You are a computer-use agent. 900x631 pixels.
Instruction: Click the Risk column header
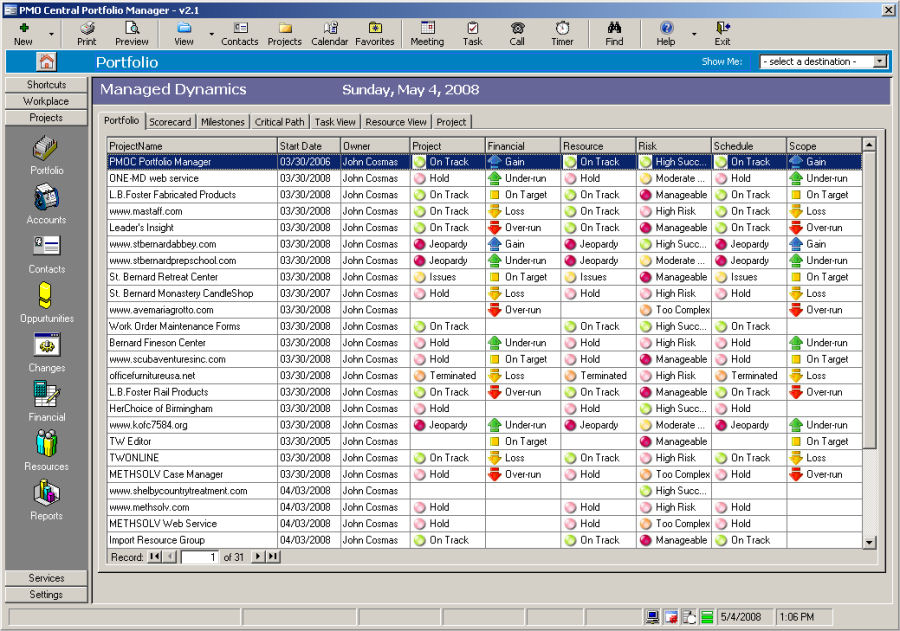pyautogui.click(x=674, y=146)
